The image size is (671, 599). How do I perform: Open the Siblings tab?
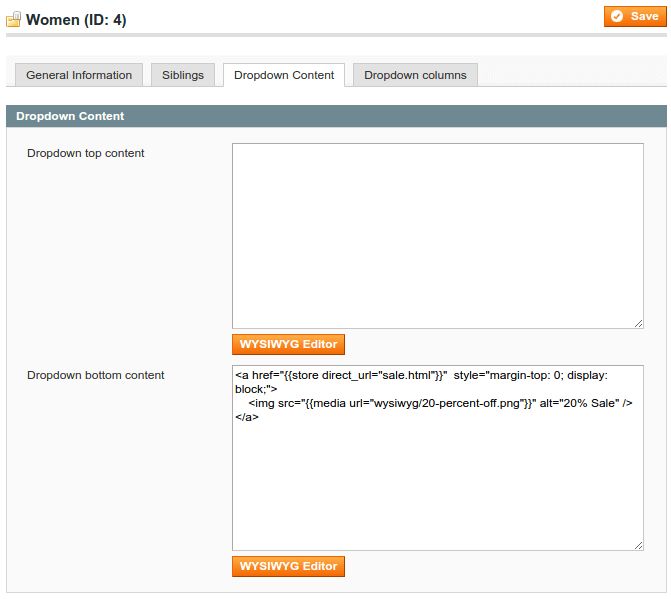click(183, 75)
